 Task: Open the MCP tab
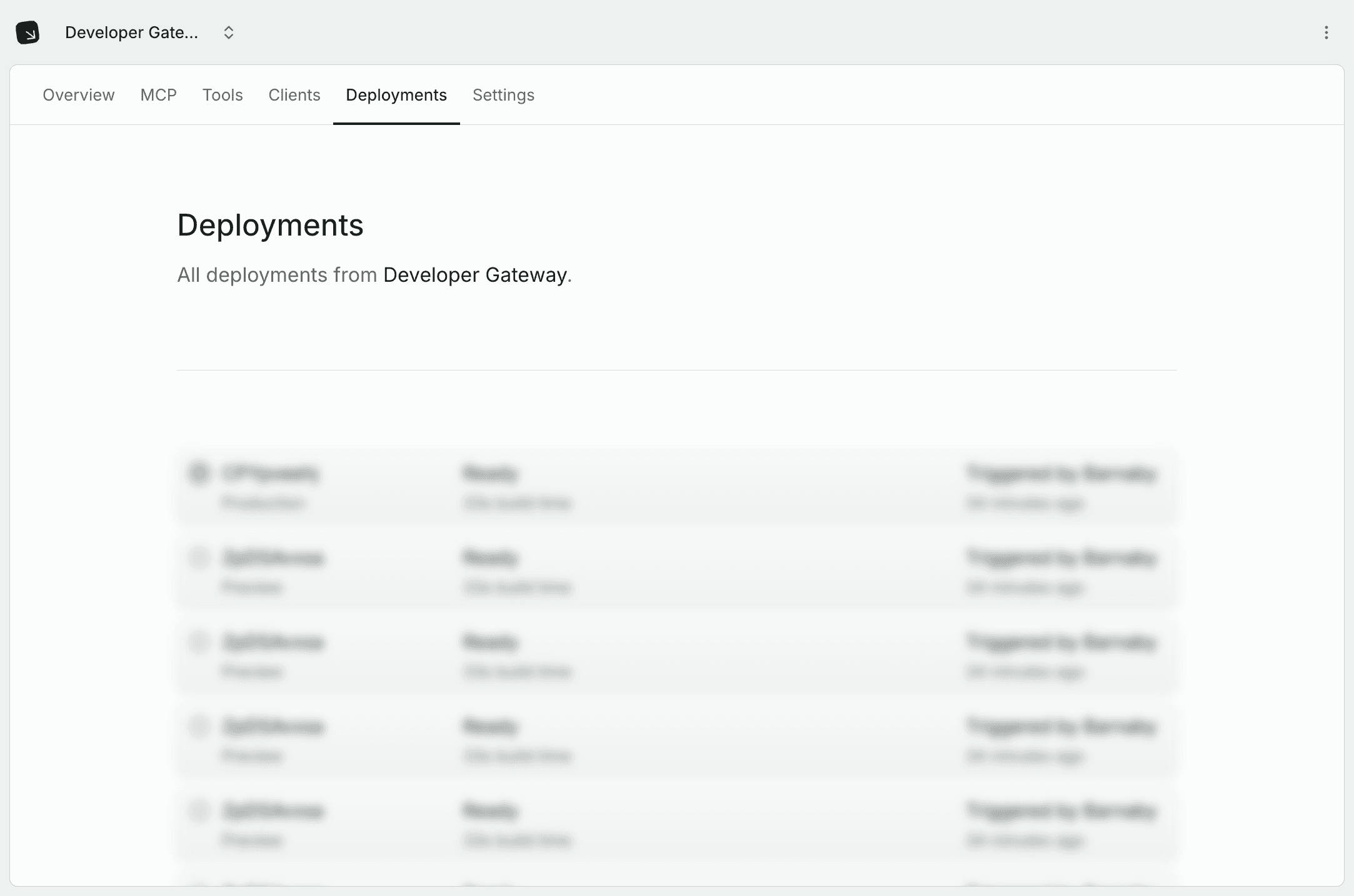[x=158, y=95]
